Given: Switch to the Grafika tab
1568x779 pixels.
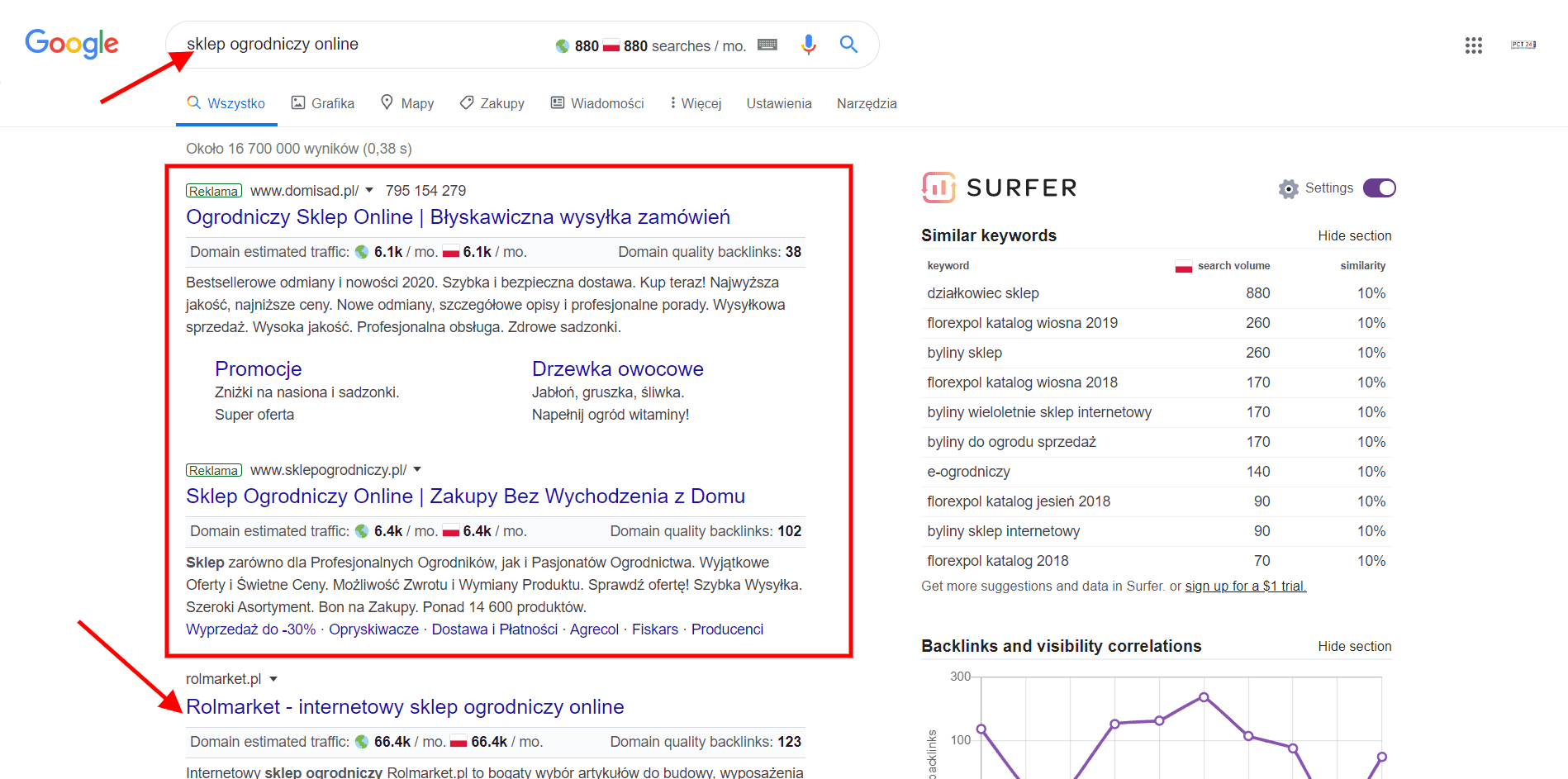Looking at the screenshot, I should [x=323, y=103].
